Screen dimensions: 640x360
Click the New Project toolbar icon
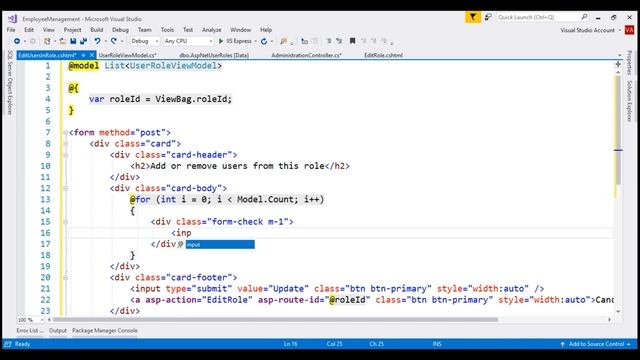click(x=47, y=41)
